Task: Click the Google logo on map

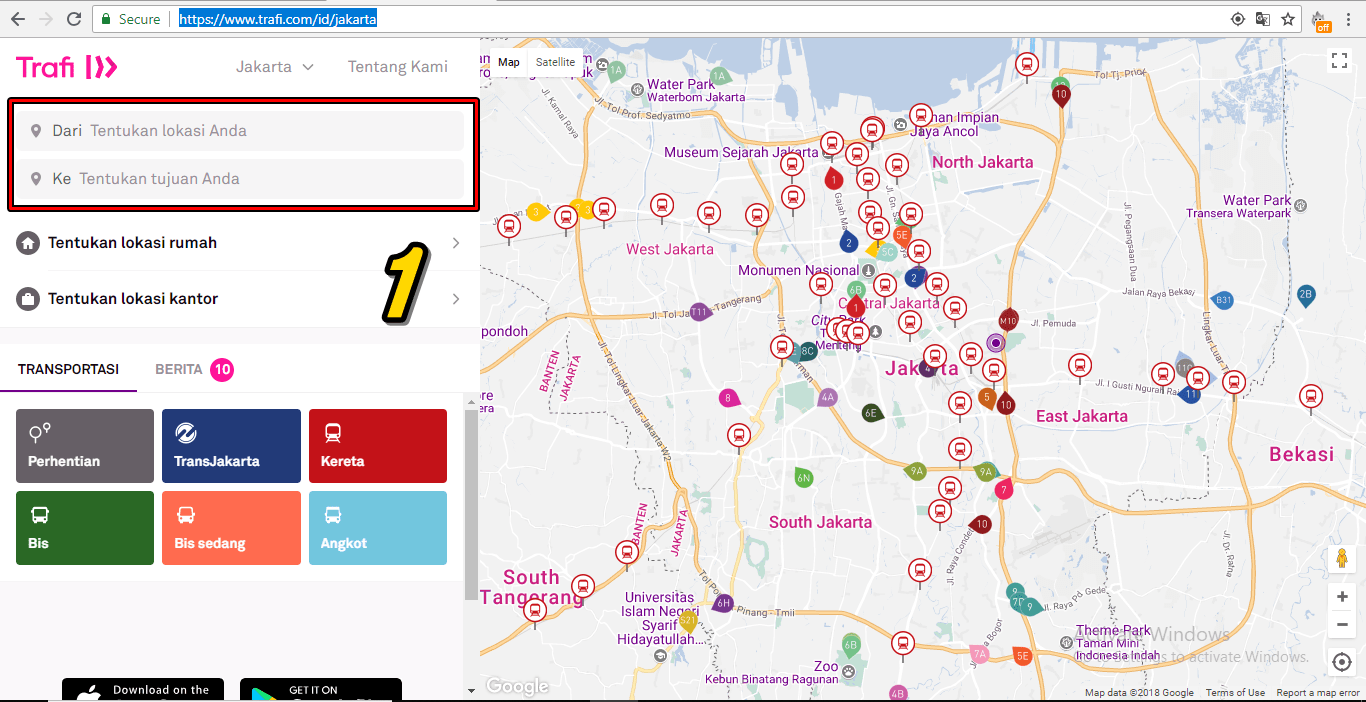Action: point(517,686)
